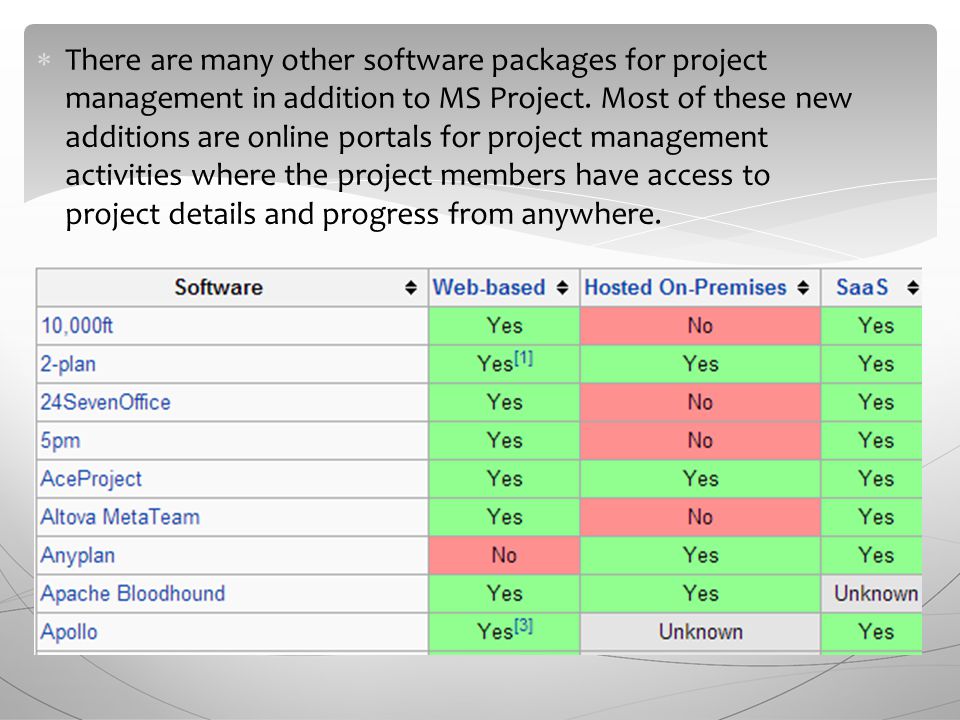This screenshot has width=960, height=720.
Task: Select 2-plan's Hosted On-Premises 'Yes' cell
Action: [700, 364]
